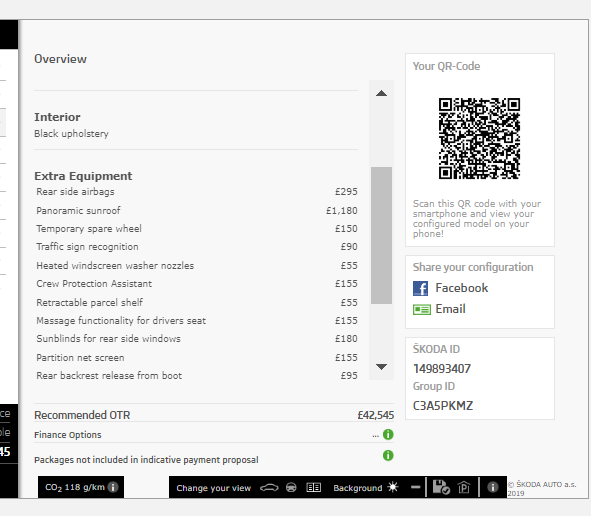
Task: Save configuration with the floppy disk icon
Action: point(441,487)
